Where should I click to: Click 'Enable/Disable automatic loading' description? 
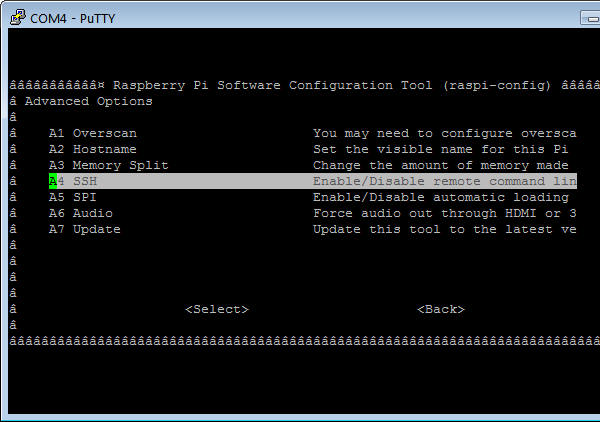(x=440, y=197)
